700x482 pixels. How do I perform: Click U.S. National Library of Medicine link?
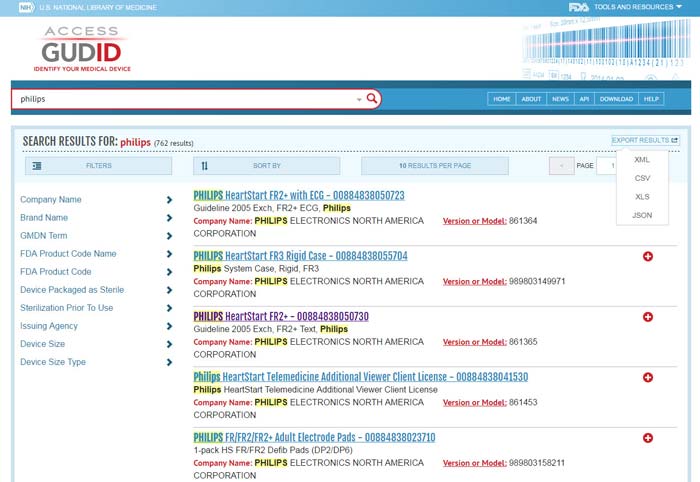tap(98, 8)
